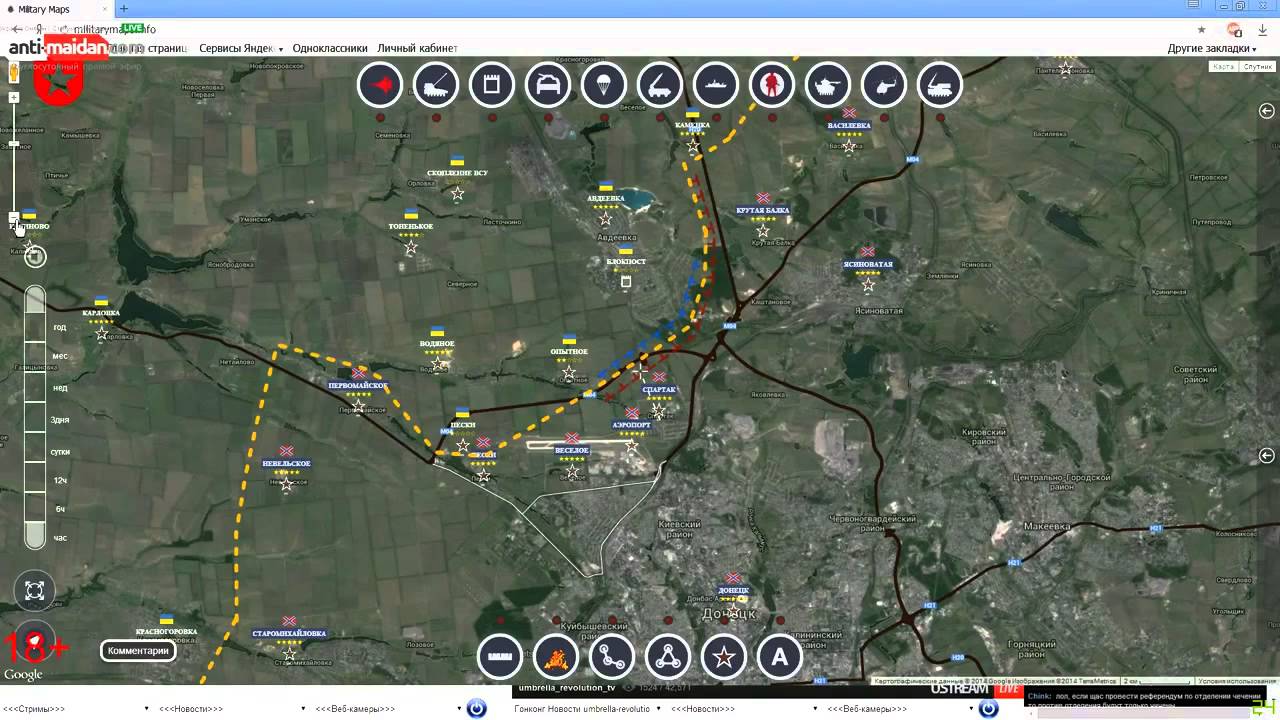Open the second <<<Веб-камеры>>> dropdown

(901, 709)
